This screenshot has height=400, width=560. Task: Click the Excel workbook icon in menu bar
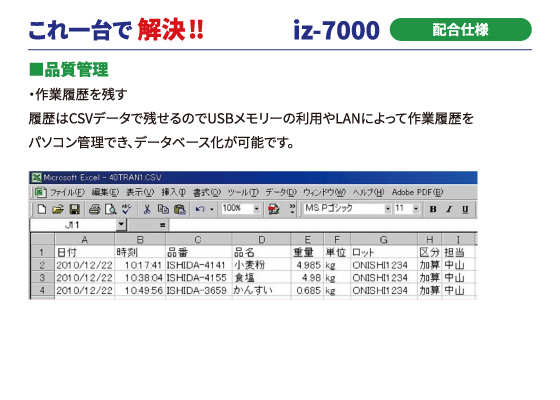(40, 192)
